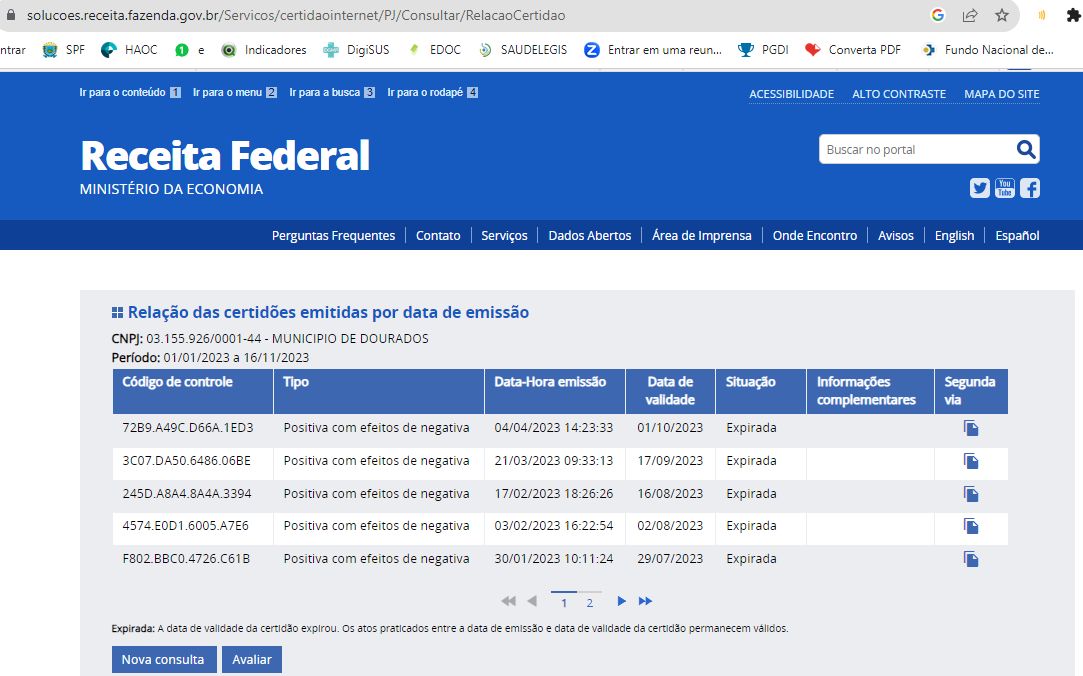This screenshot has height=676, width=1083.
Task: Open the Converta PDF bookmark
Action: pos(853,50)
